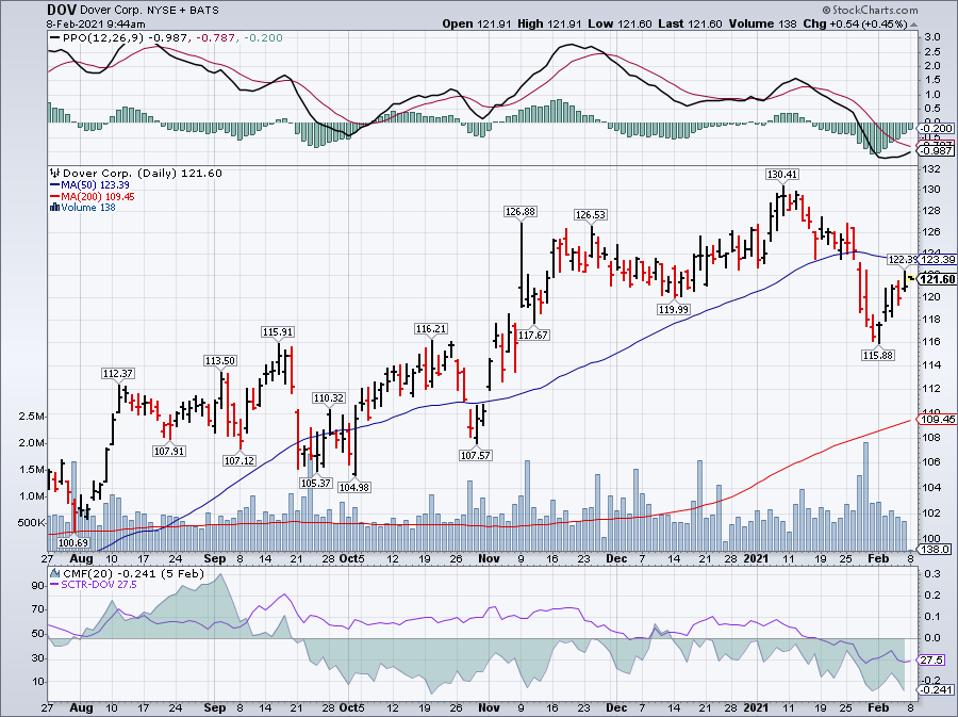This screenshot has height=717, width=958.
Task: Click the CMF(20) area icon in the bottom panel
Action: [54, 573]
